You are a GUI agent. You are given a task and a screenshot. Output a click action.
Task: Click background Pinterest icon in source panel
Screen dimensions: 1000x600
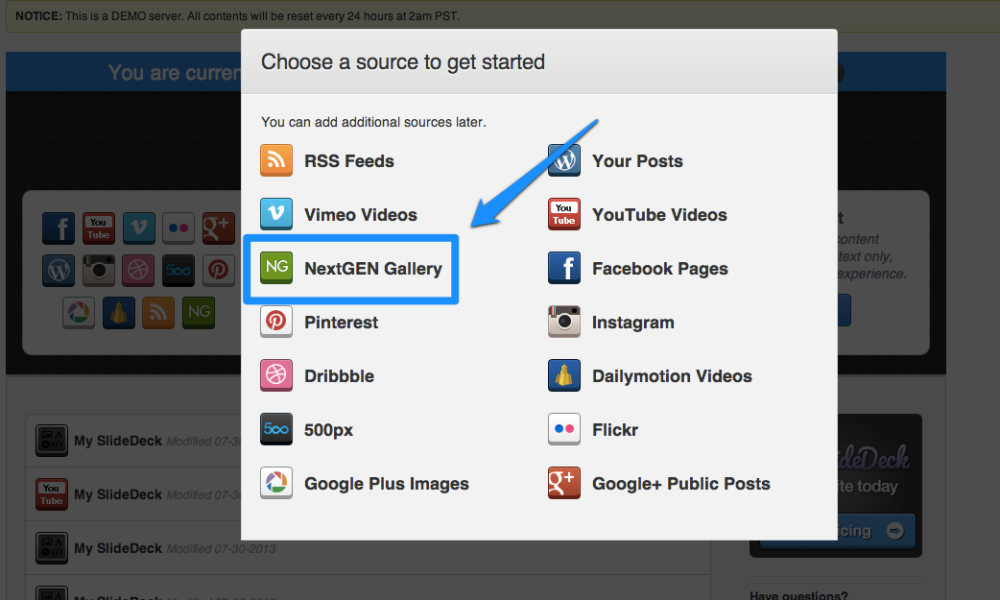(218, 270)
